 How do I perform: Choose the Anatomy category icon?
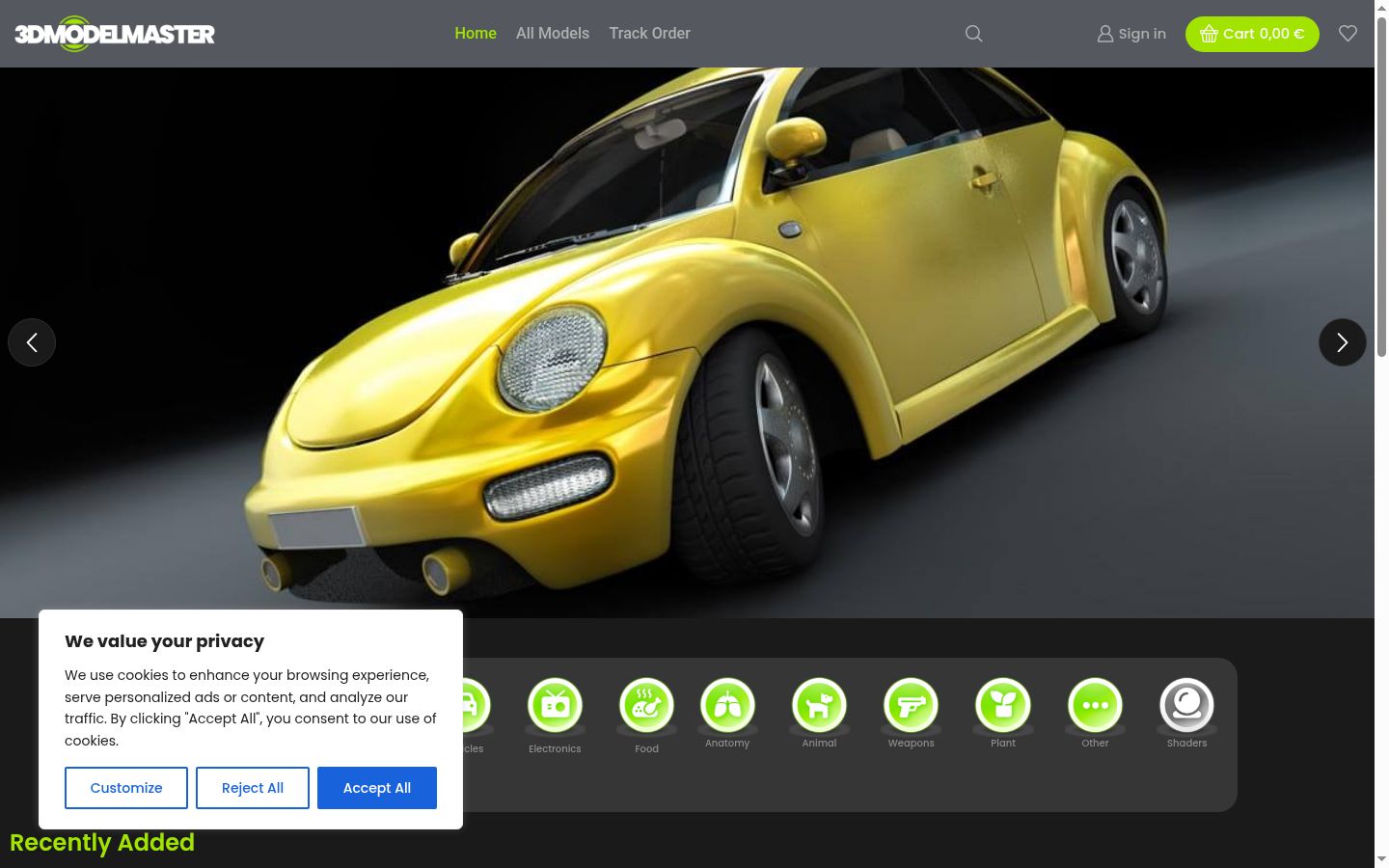point(727,706)
